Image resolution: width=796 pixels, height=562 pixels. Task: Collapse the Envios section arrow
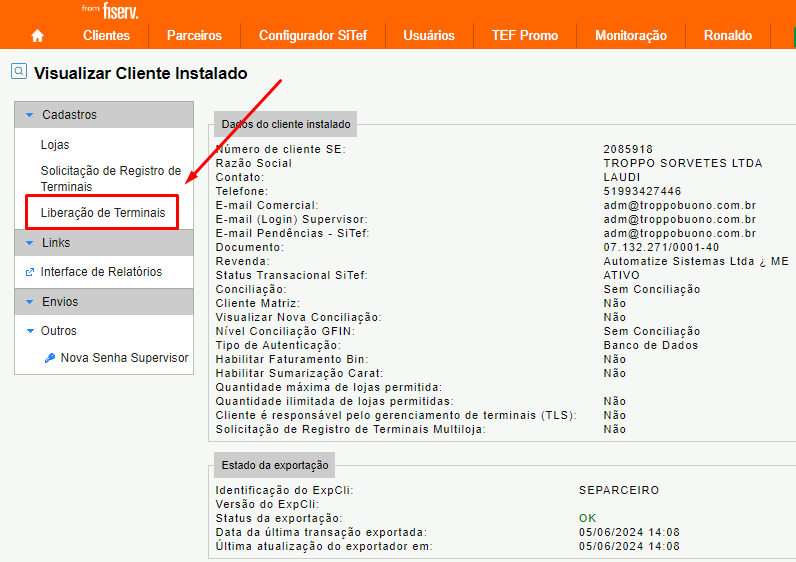(x=30, y=302)
